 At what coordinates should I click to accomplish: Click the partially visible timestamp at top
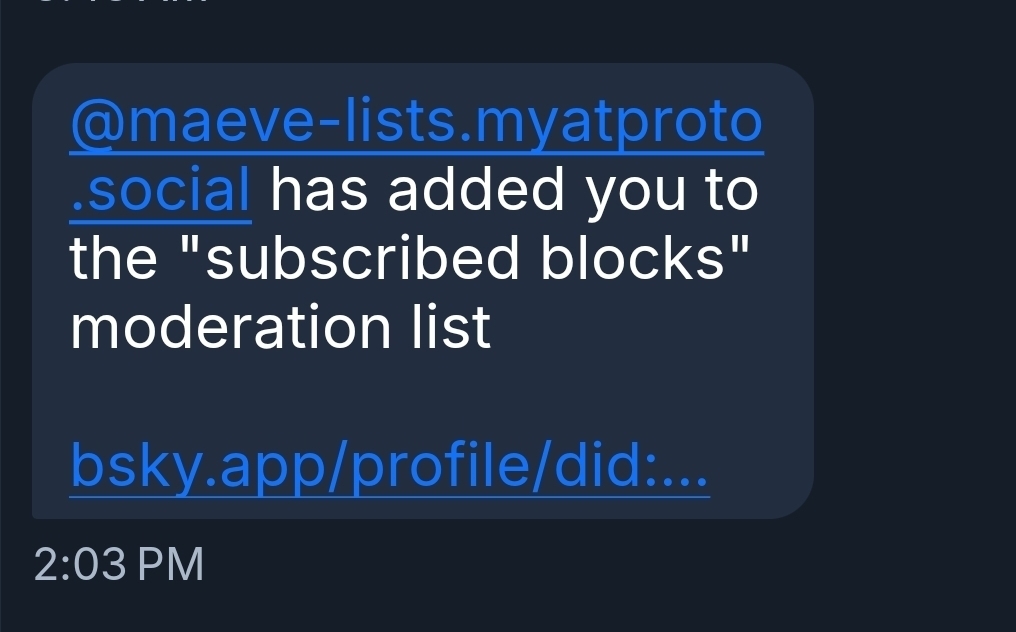[120, 3]
